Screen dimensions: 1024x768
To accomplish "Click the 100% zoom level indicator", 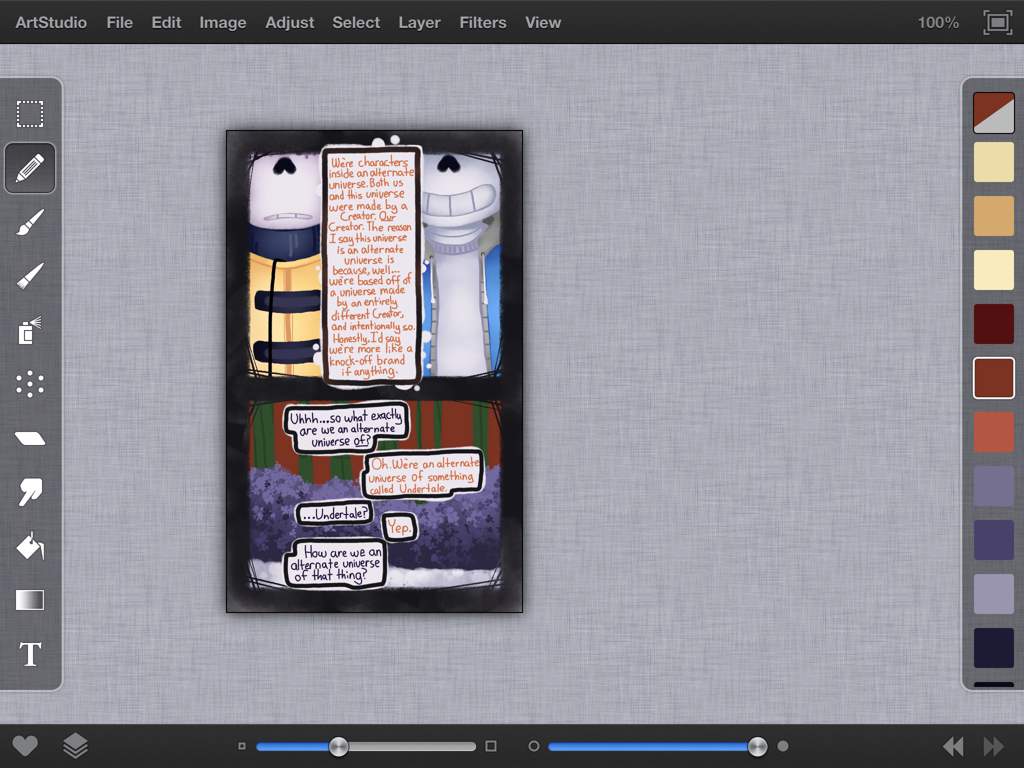I will [938, 22].
